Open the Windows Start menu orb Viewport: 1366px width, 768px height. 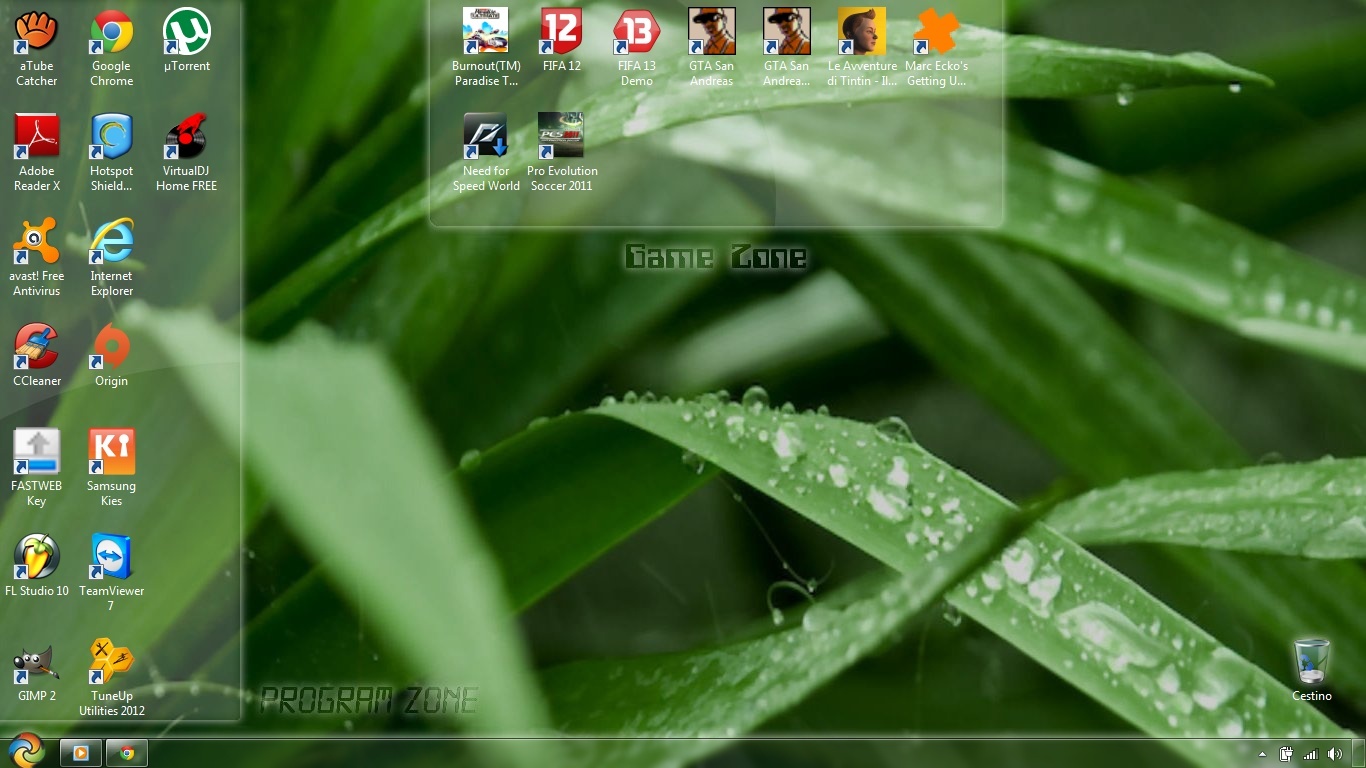coord(26,751)
